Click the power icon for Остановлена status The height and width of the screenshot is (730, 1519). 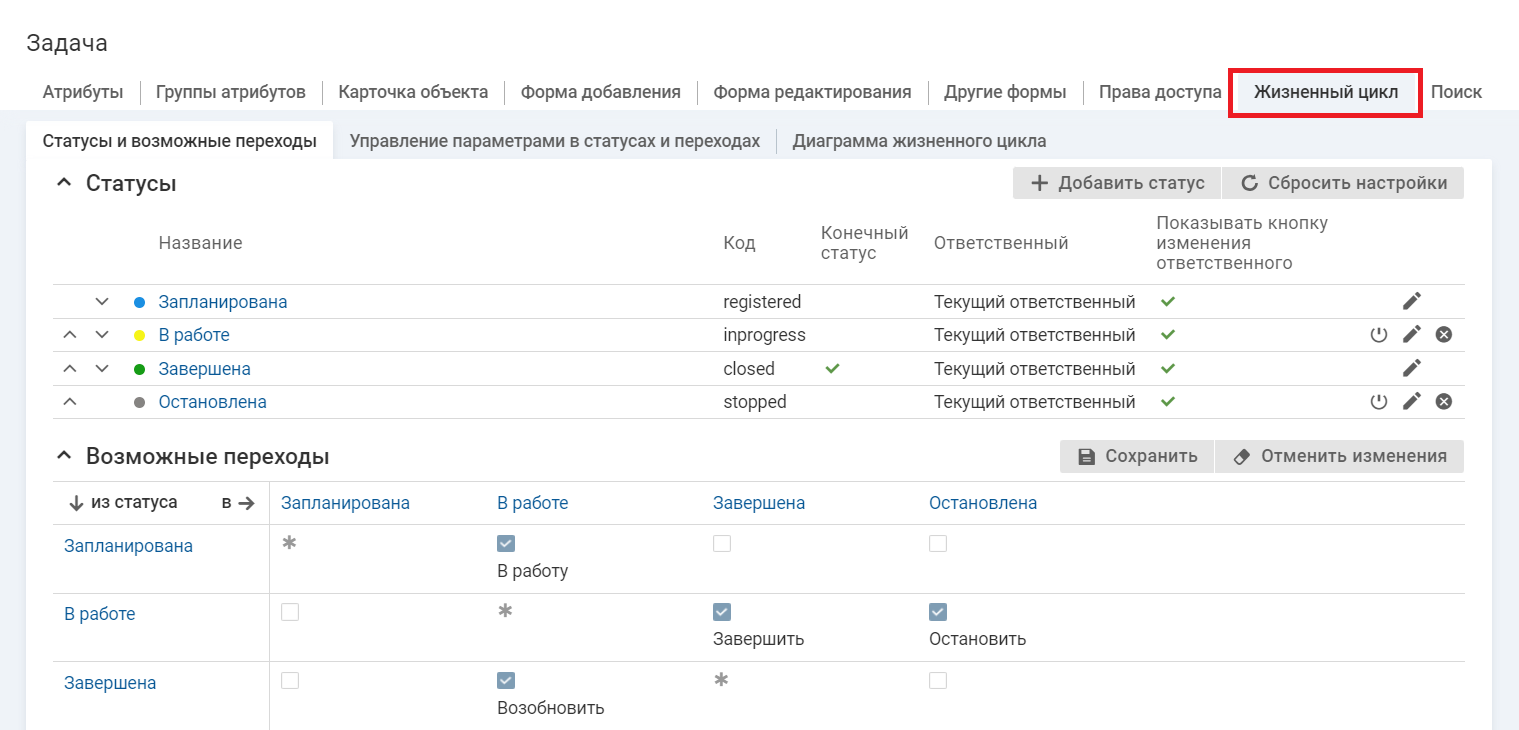[x=1379, y=402]
